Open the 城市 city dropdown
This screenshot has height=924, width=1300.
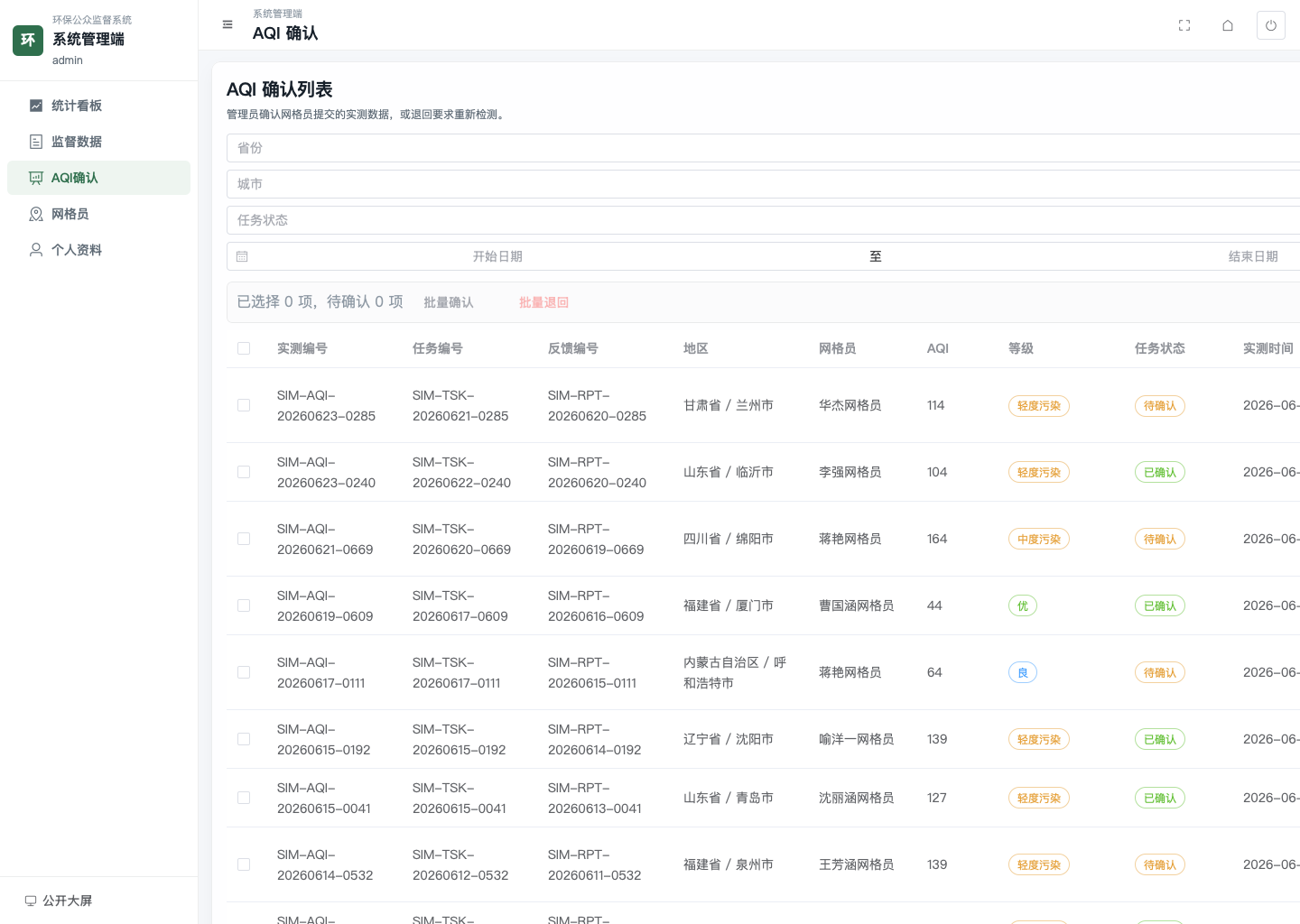tap(763, 184)
